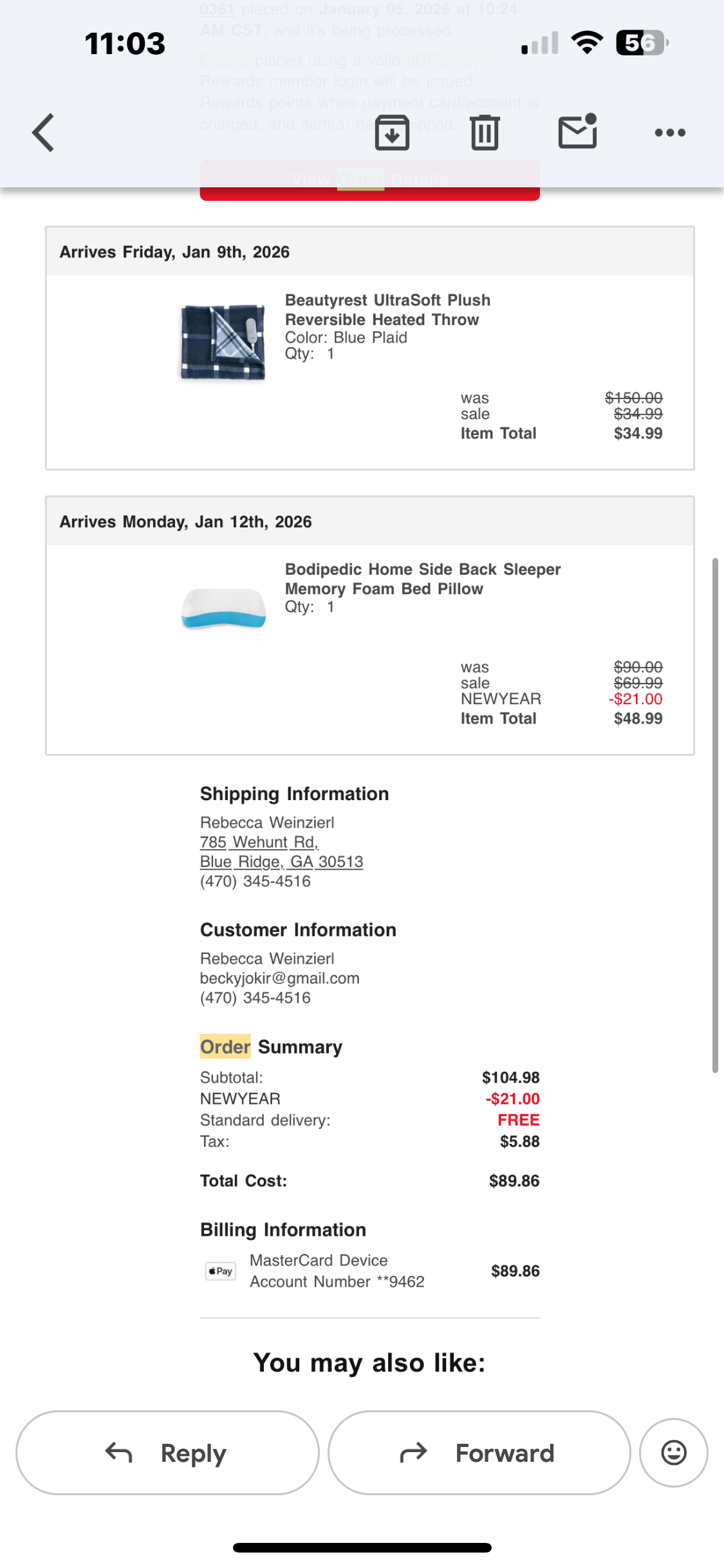Tap the home indicator bar at bottom
Image resolution: width=724 pixels, height=1568 pixels.
point(362,1547)
